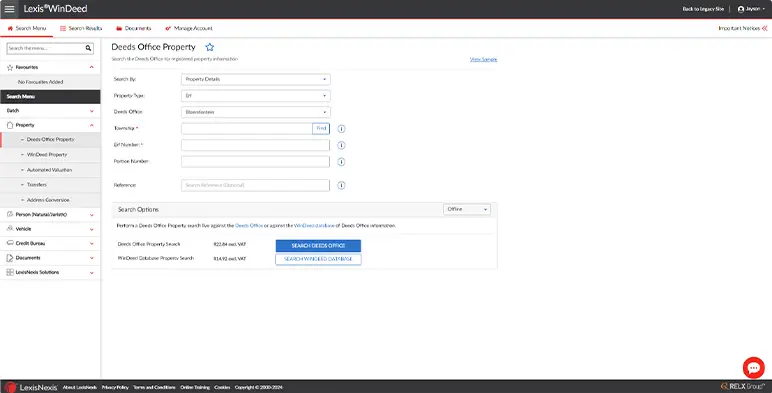Click the Vehicle icon in sidebar

coord(10,229)
